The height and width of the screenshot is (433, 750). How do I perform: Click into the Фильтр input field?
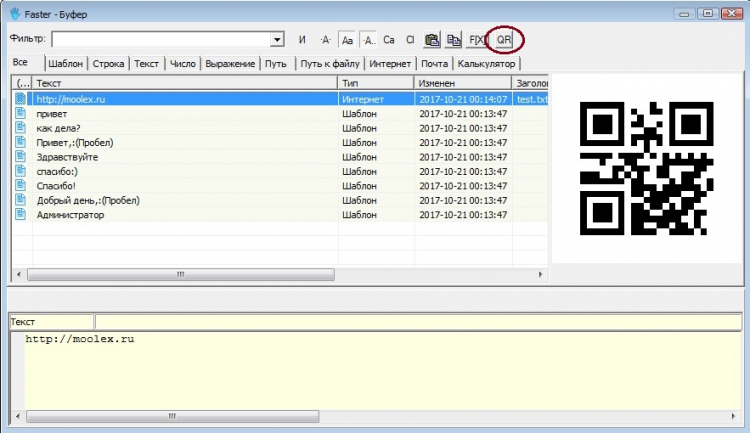tap(161, 39)
